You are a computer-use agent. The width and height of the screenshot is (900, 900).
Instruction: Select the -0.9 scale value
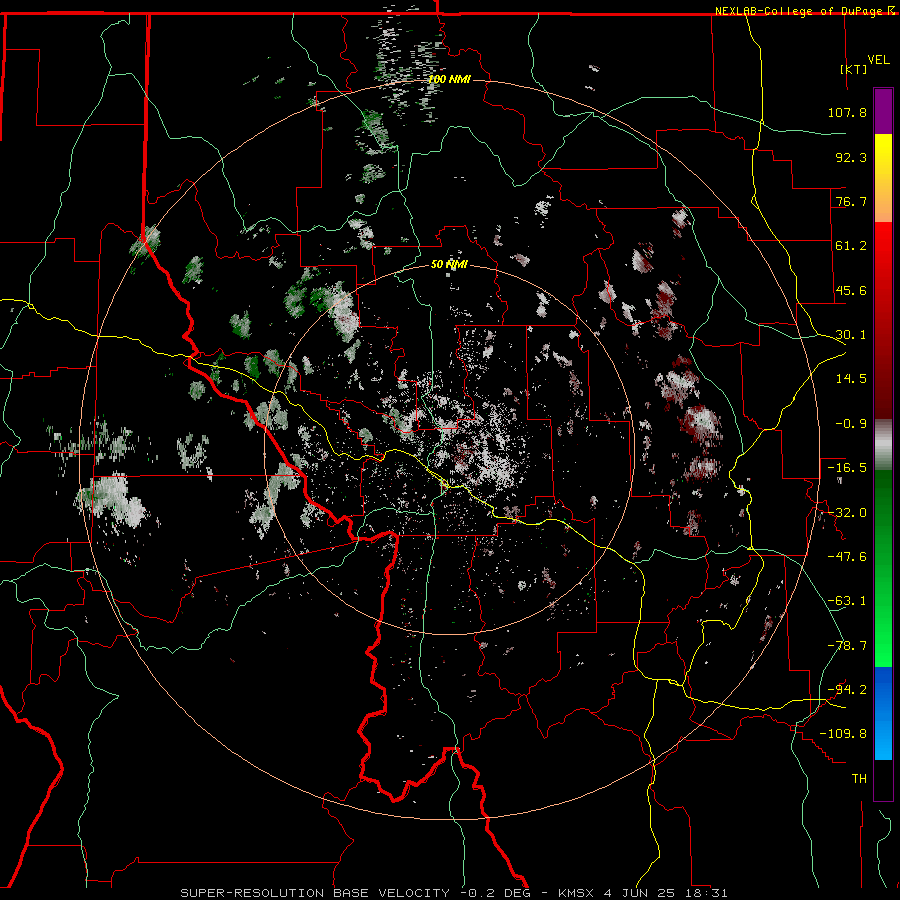tap(851, 424)
